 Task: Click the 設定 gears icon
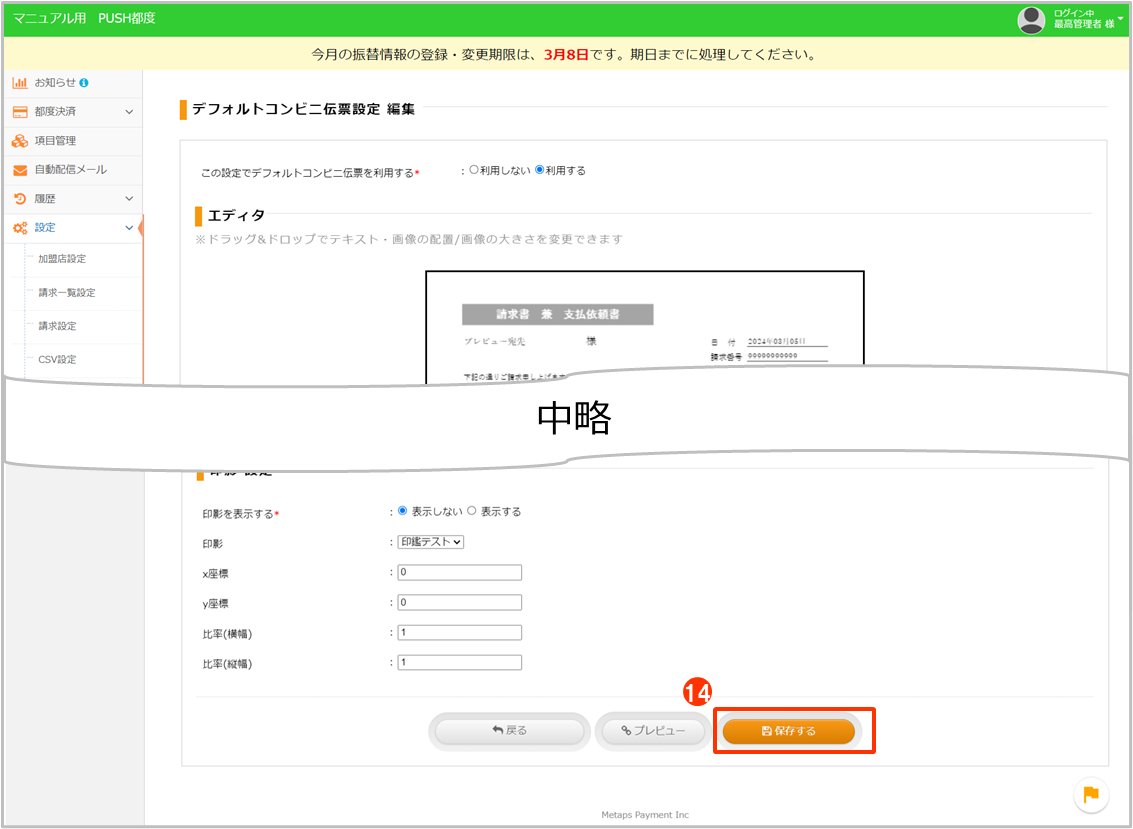point(20,228)
